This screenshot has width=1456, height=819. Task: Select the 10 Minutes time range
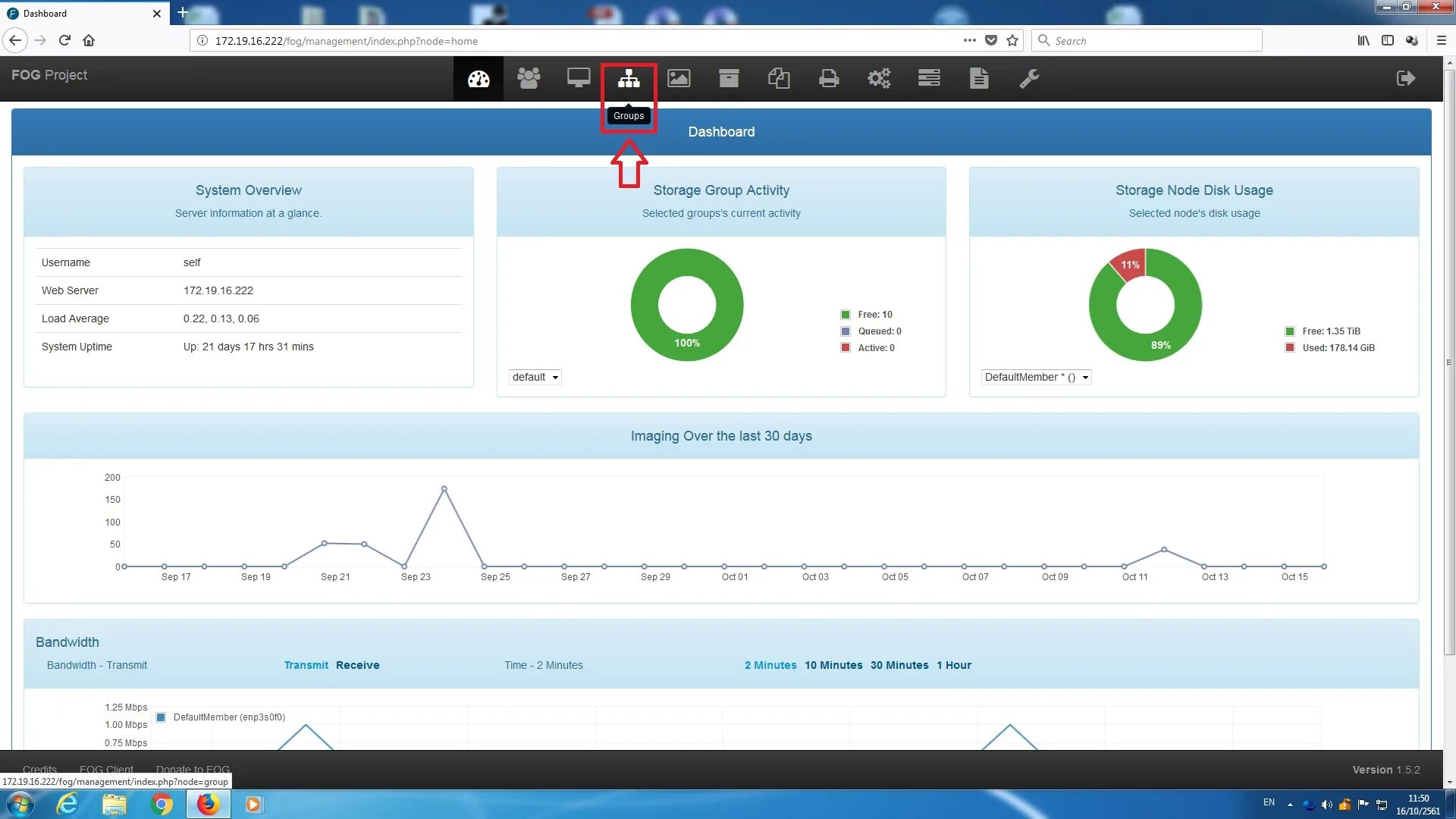833,665
